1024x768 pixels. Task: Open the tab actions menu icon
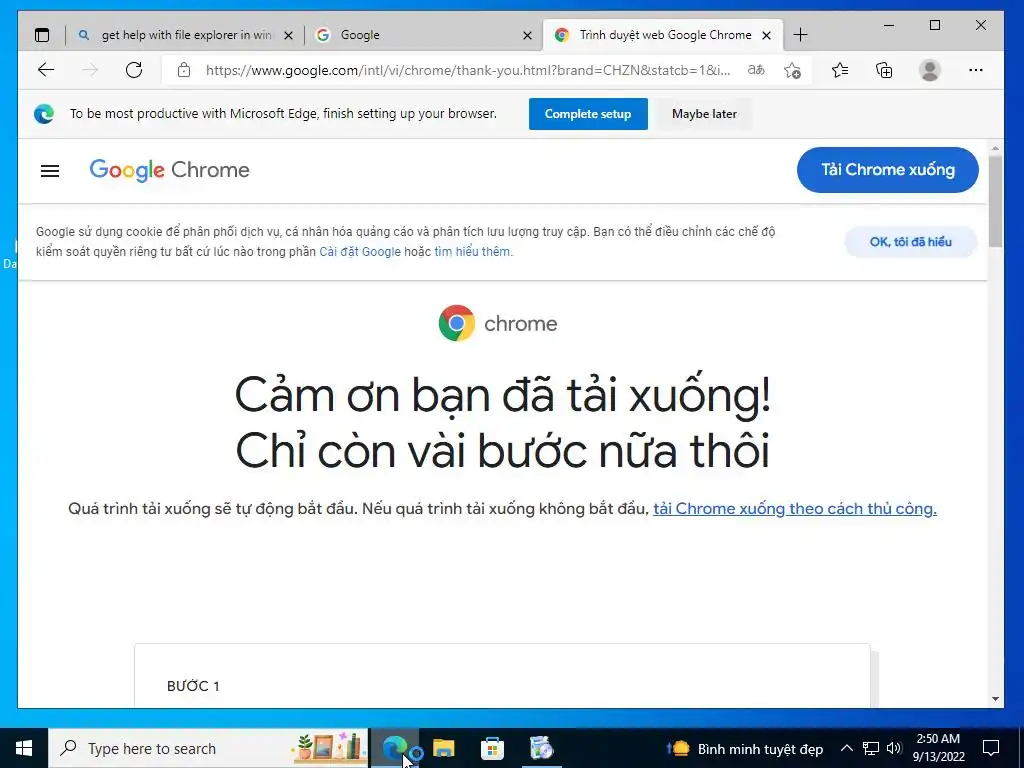click(x=42, y=35)
